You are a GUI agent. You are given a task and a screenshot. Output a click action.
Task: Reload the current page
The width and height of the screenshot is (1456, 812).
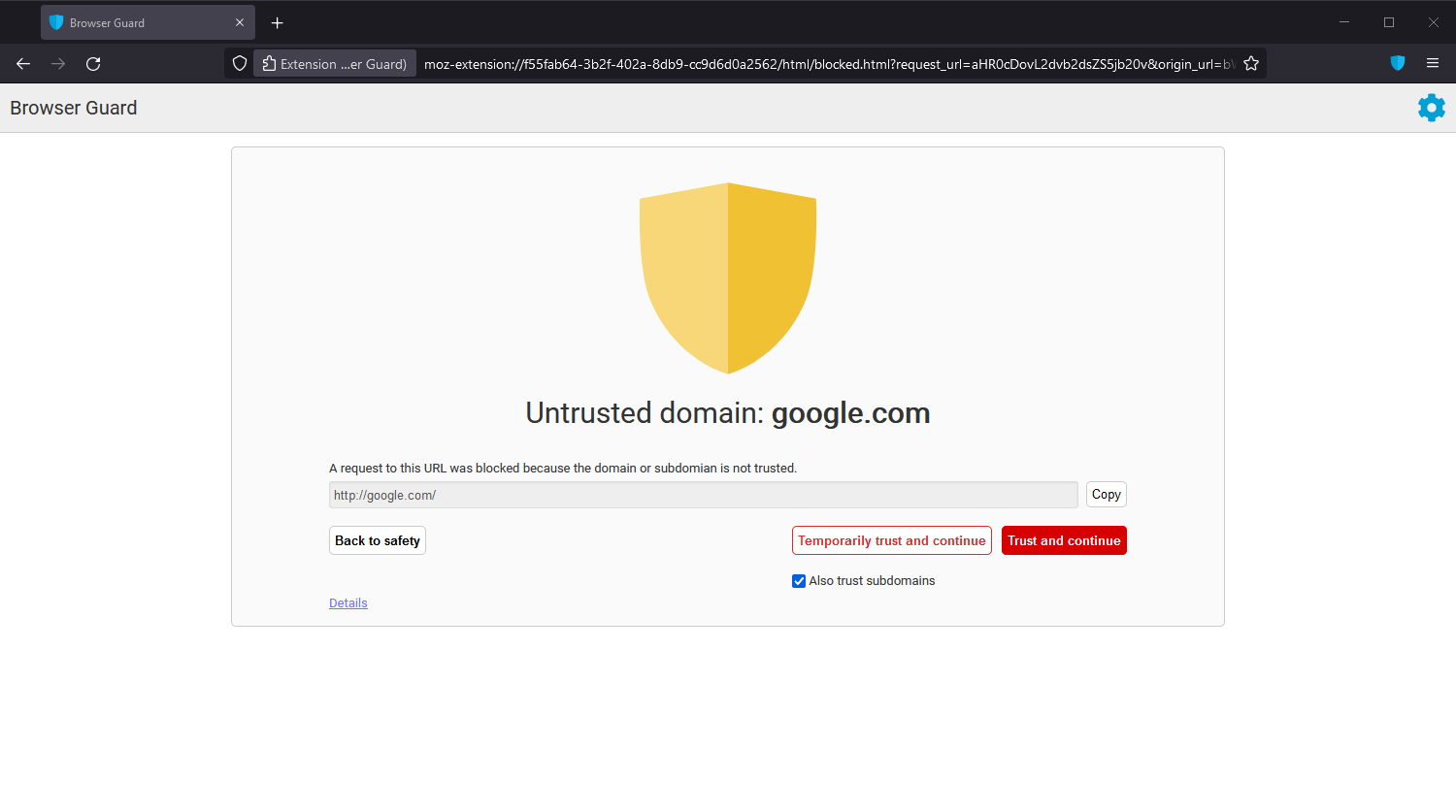(x=93, y=64)
